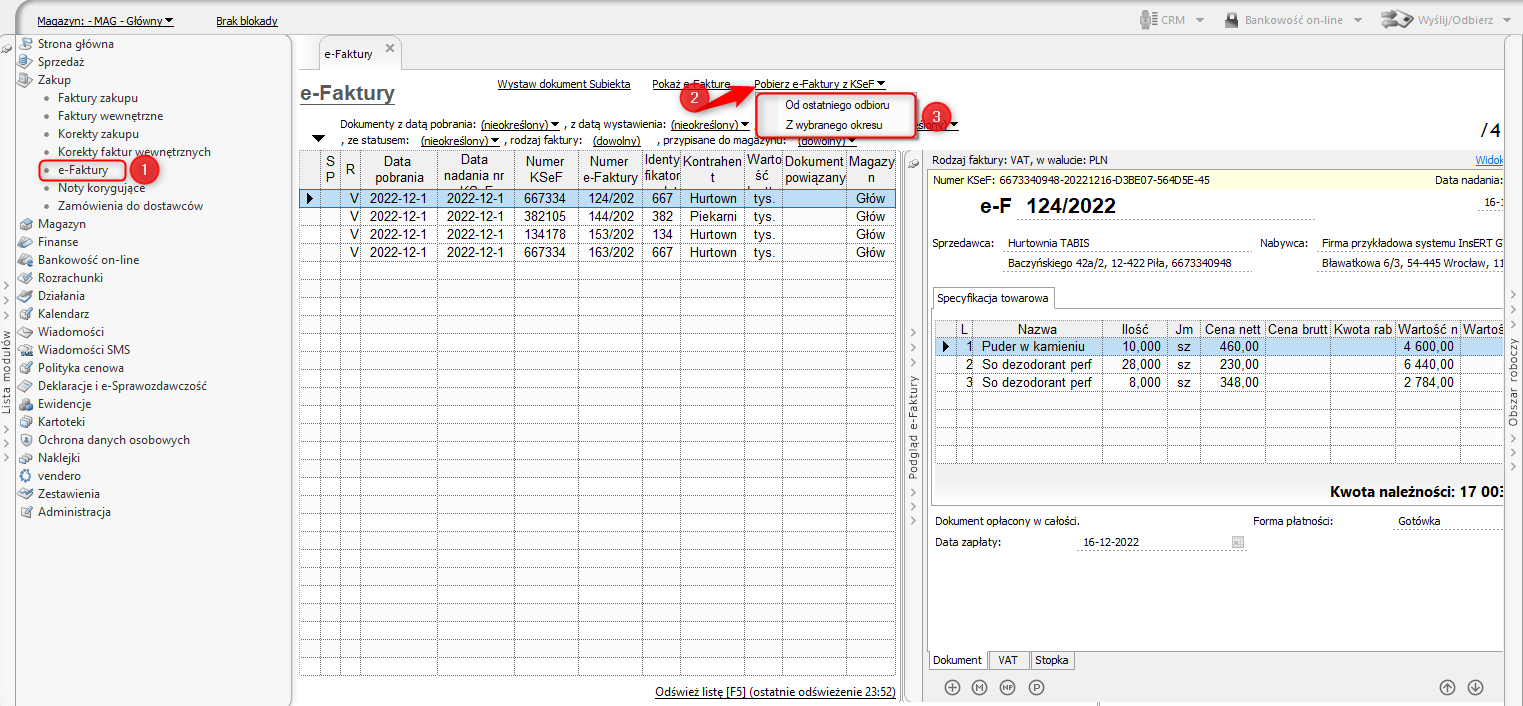1523x706 pixels.
Task: Click the 'Wystaw dokument Subiekta' link
Action: pyautogui.click(x=564, y=85)
